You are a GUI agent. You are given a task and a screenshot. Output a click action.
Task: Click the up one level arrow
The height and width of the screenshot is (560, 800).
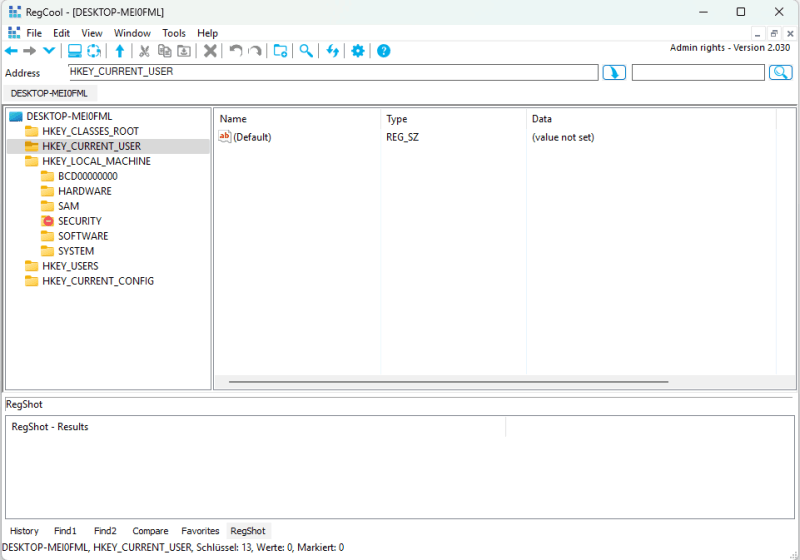tap(120, 51)
